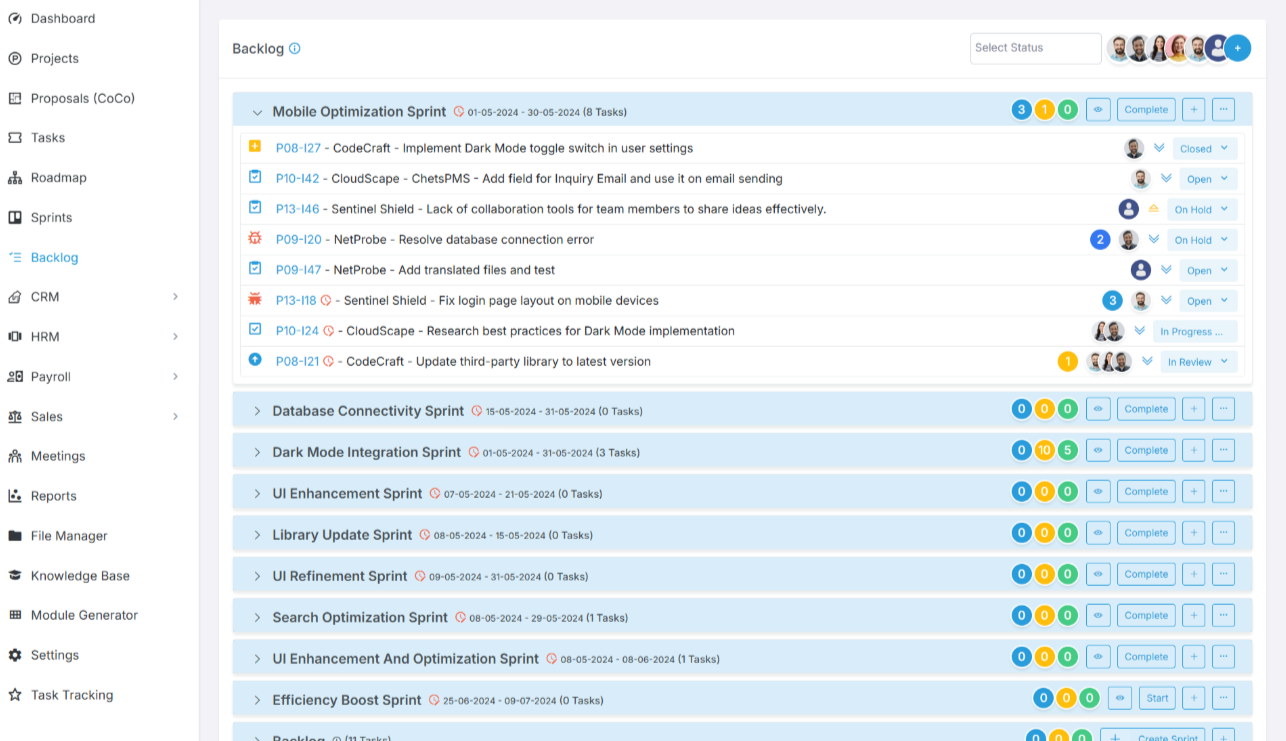Open Sprints in the sidebar menu
The width and height of the screenshot is (1286, 741).
pyautogui.click(x=51, y=217)
